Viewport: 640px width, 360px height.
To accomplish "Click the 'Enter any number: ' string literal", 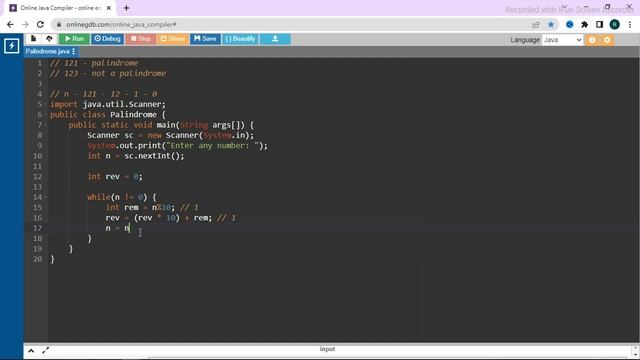I will click(x=213, y=146).
